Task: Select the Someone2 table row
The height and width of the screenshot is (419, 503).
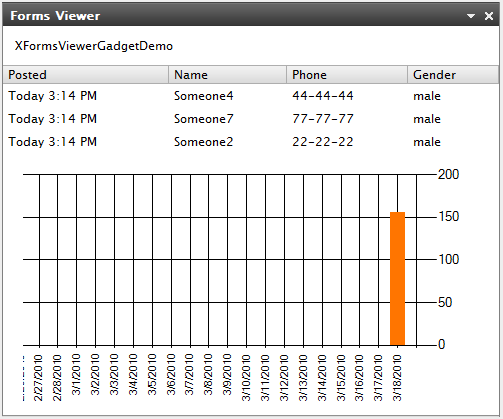Action: [x=251, y=142]
